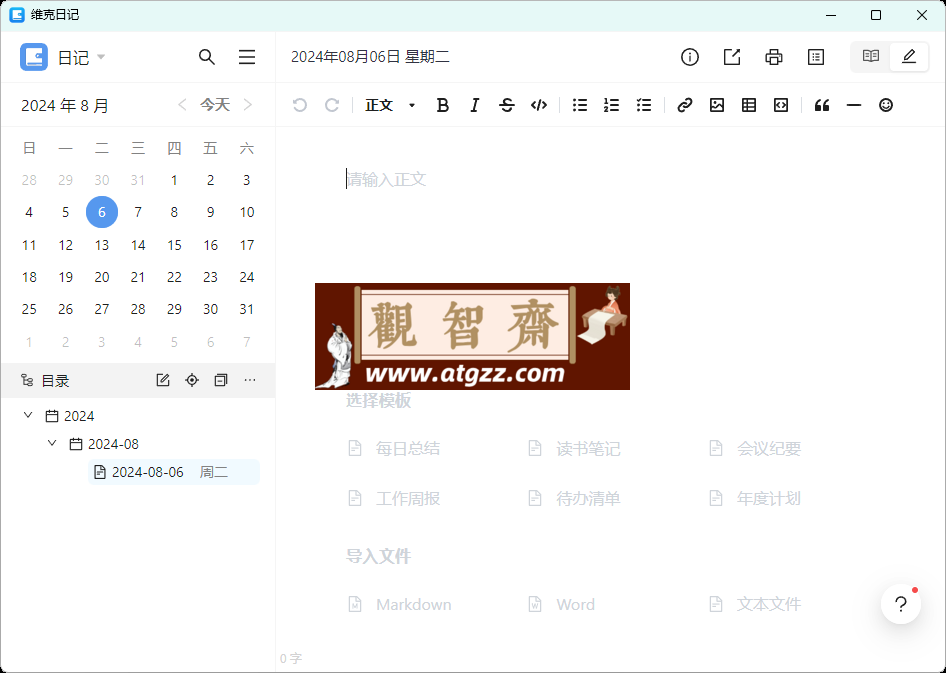946x673 pixels.
Task: Choose the 每日总结 template
Action: pyautogui.click(x=394, y=449)
